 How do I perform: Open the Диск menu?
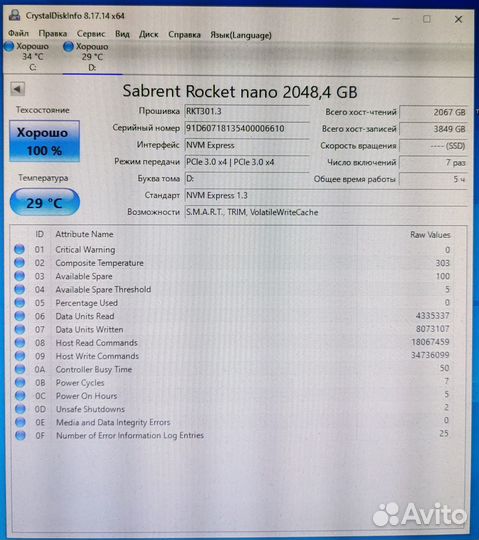[x=148, y=34]
